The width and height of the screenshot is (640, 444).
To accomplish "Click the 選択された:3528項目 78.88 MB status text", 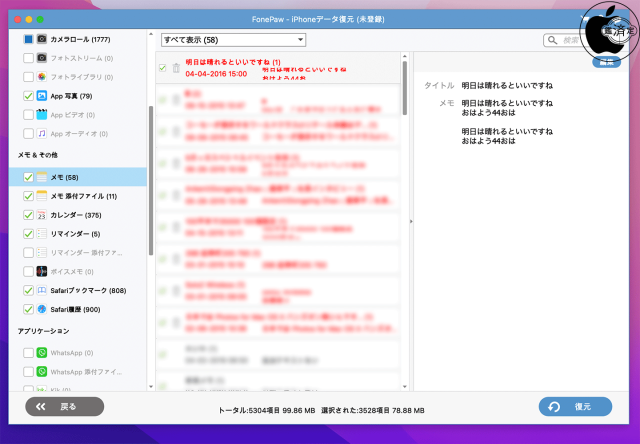I will [373, 411].
